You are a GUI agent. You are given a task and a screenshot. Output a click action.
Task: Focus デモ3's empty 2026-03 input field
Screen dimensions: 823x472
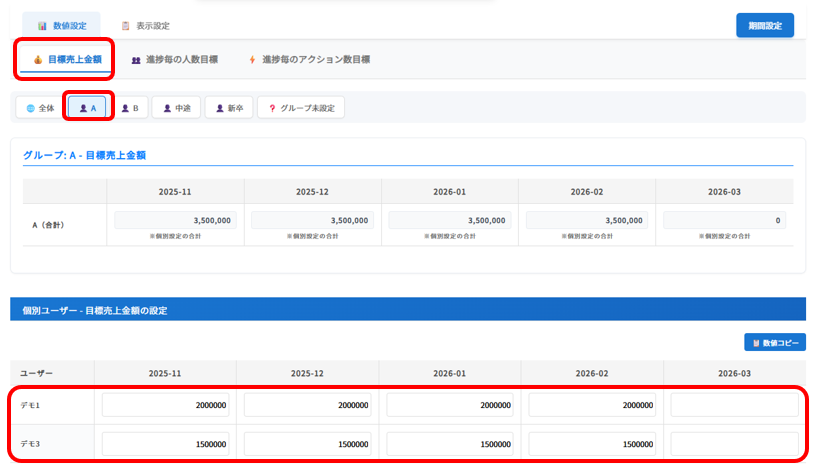pos(734,443)
